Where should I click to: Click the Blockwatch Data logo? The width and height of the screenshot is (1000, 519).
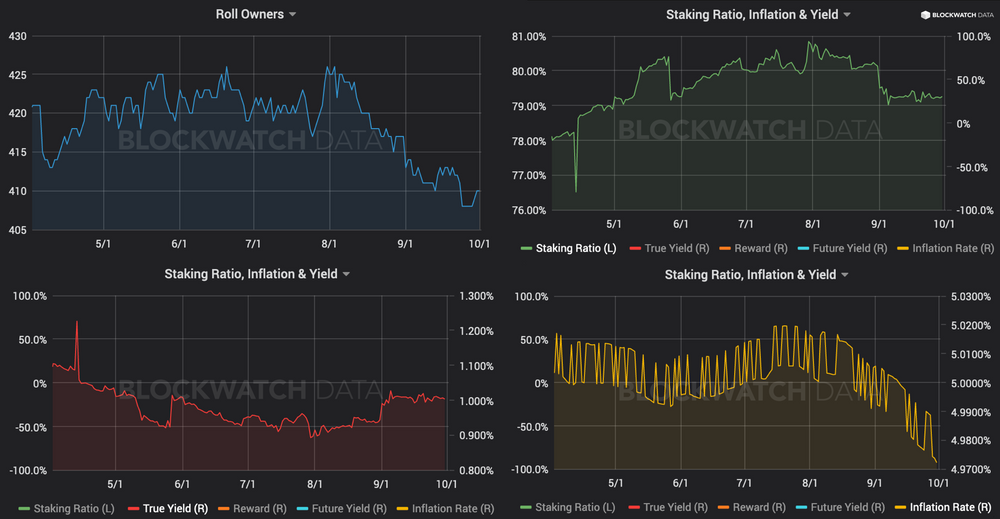point(955,15)
